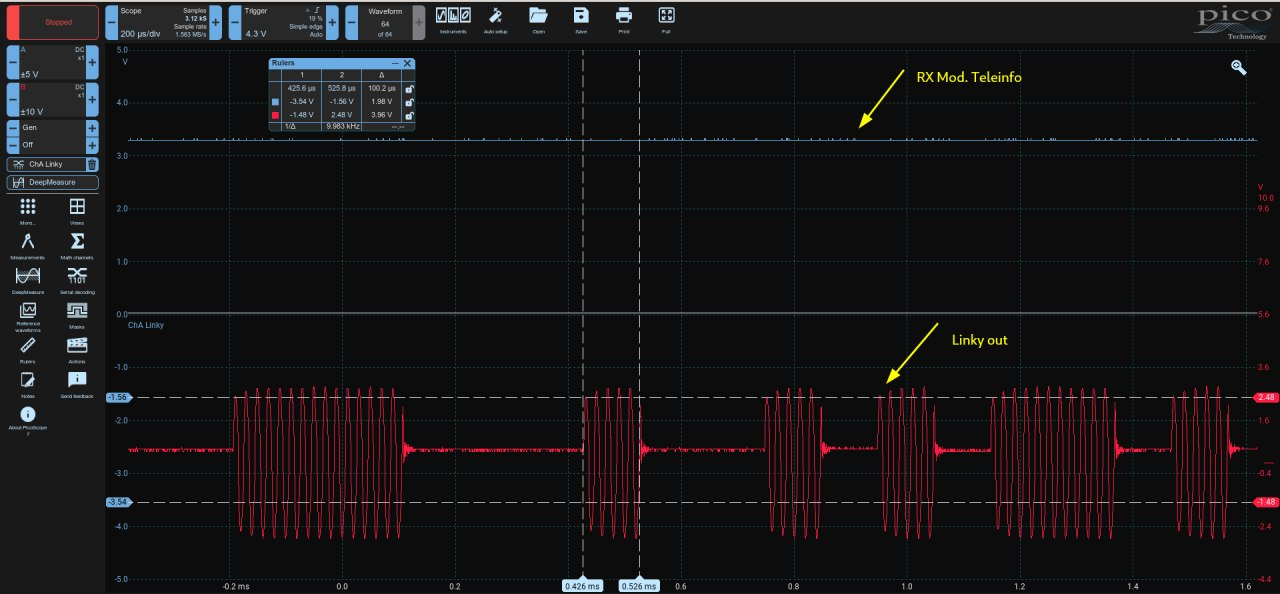Toggle the time ruler lock
The width and height of the screenshot is (1280, 594).
coord(410,89)
